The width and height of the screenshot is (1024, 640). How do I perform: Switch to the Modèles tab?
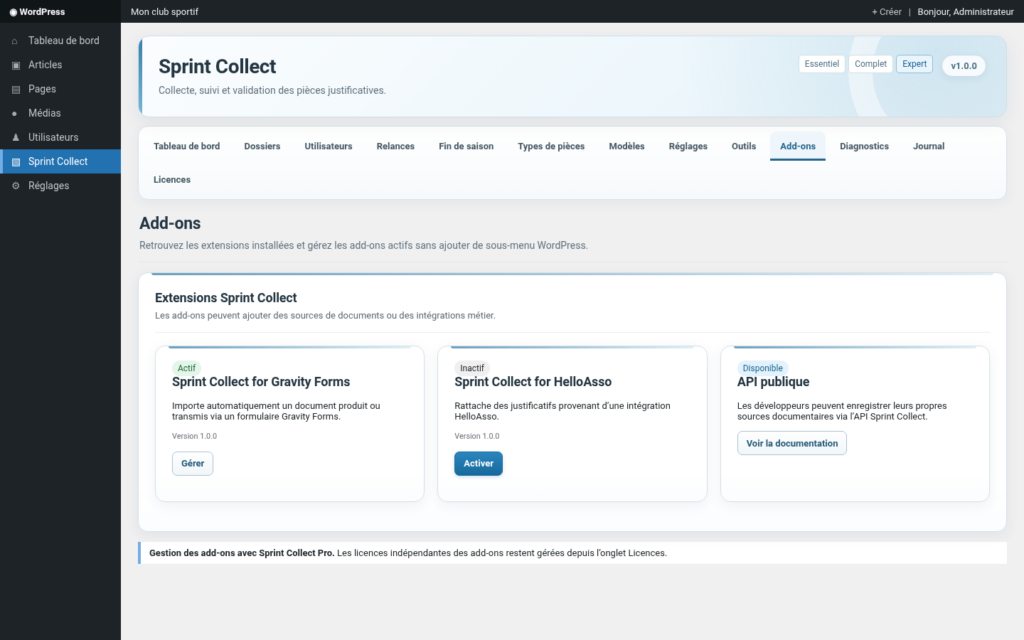pyautogui.click(x=626, y=146)
